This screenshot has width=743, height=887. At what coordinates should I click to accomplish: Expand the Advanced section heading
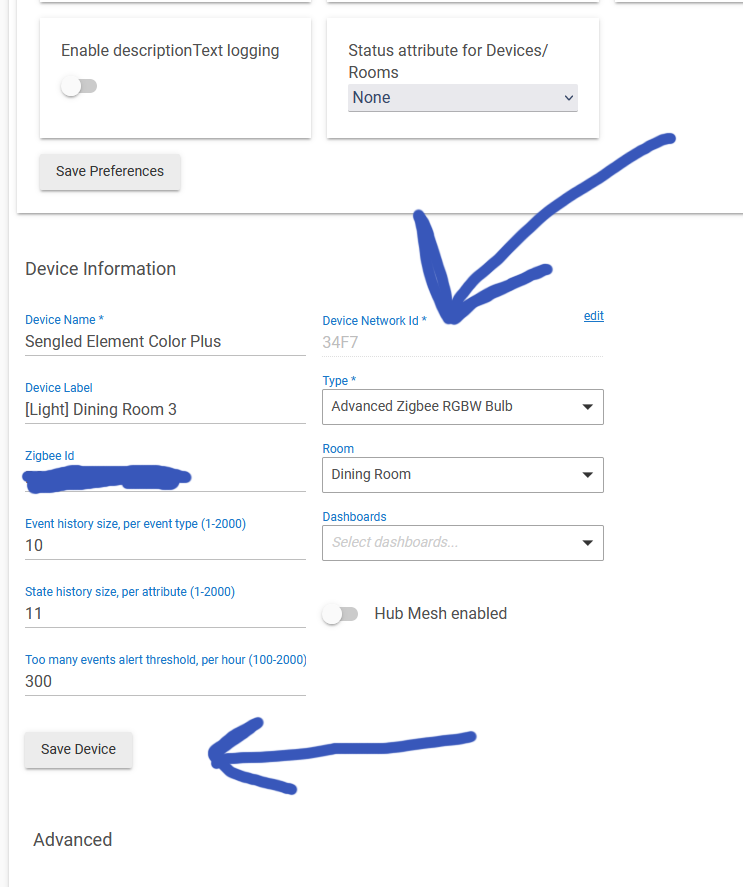click(73, 840)
